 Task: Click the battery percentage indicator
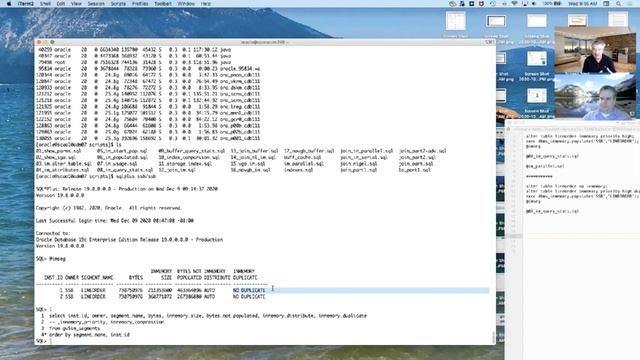[x=553, y=4]
